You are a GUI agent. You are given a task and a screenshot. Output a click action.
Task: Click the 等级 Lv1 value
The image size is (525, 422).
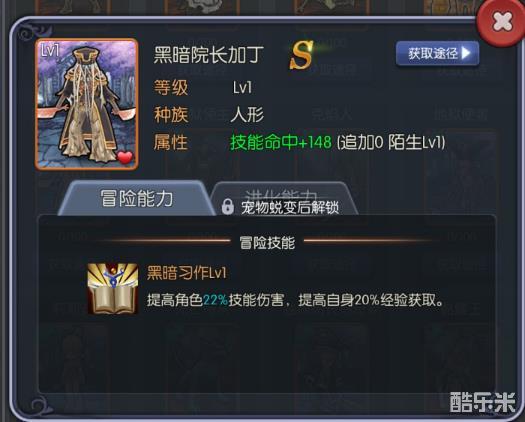coord(242,88)
